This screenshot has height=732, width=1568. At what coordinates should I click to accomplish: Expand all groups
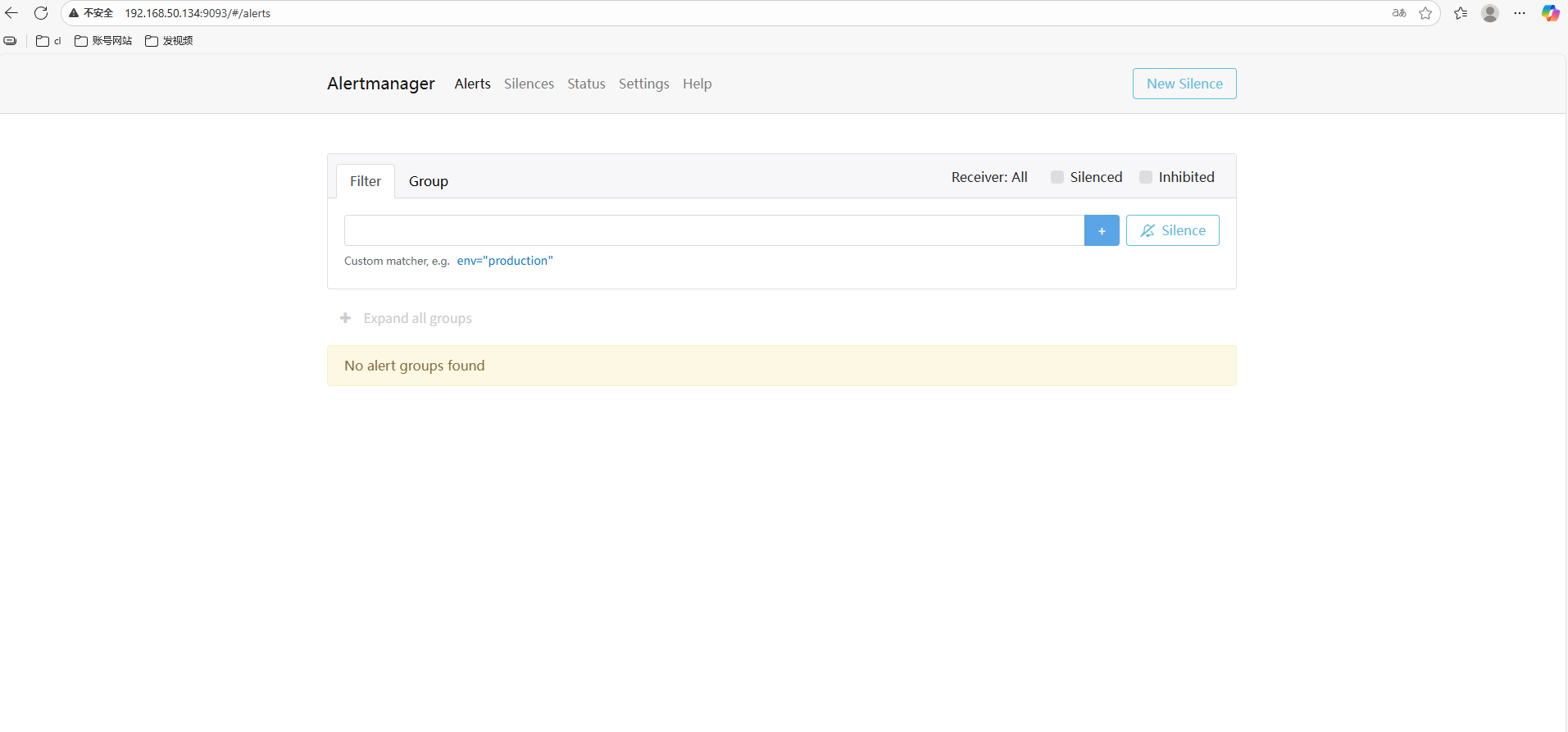(x=417, y=318)
